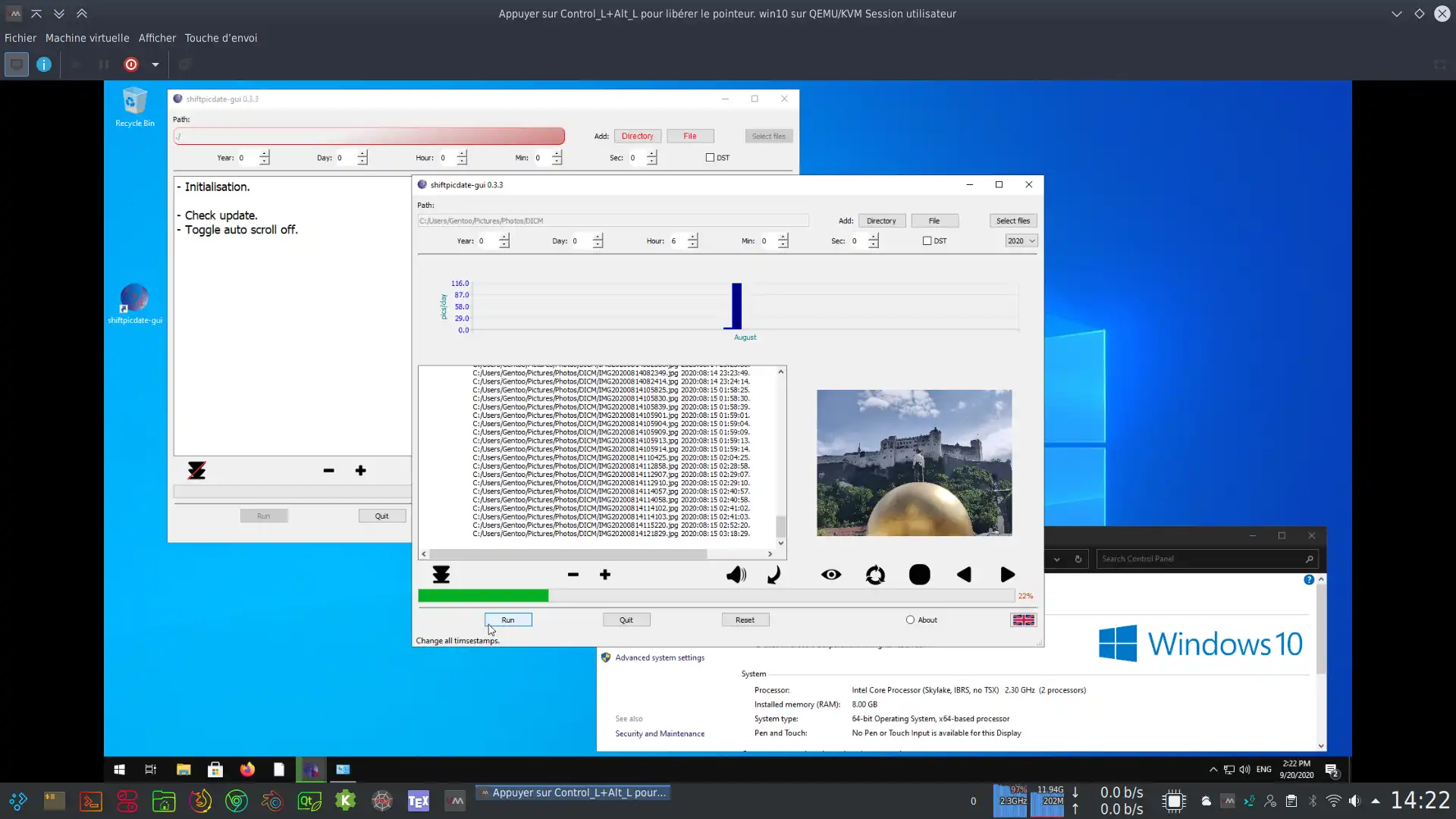This screenshot has width=1456, height=819.
Task: Expand Hour stepper in shiftpicdate window
Action: 693,237
